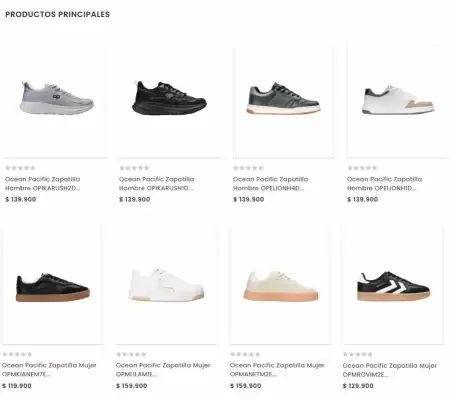View the dark green OPELIONH4D sneaker photo
This screenshot has height=400, width=455.
[284, 97]
